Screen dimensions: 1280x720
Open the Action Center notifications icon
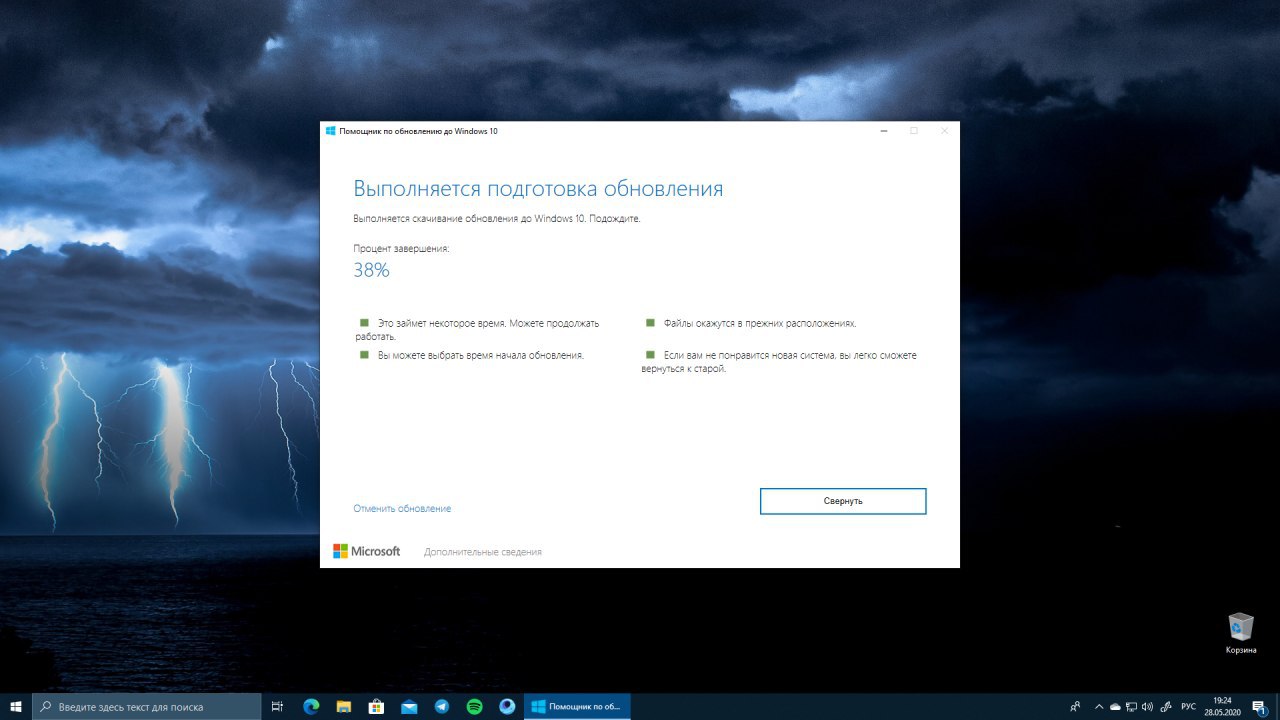(x=1260, y=707)
